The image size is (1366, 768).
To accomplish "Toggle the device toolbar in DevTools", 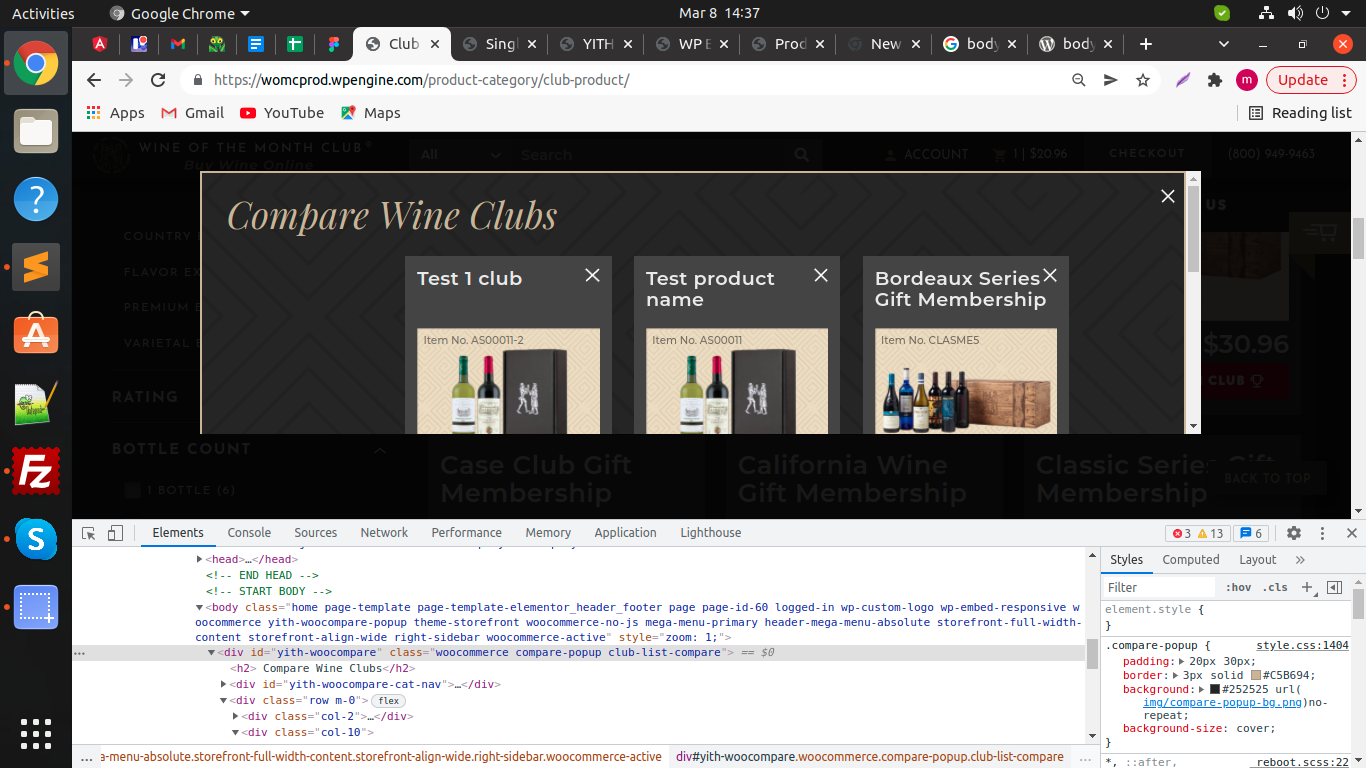I will coord(115,533).
